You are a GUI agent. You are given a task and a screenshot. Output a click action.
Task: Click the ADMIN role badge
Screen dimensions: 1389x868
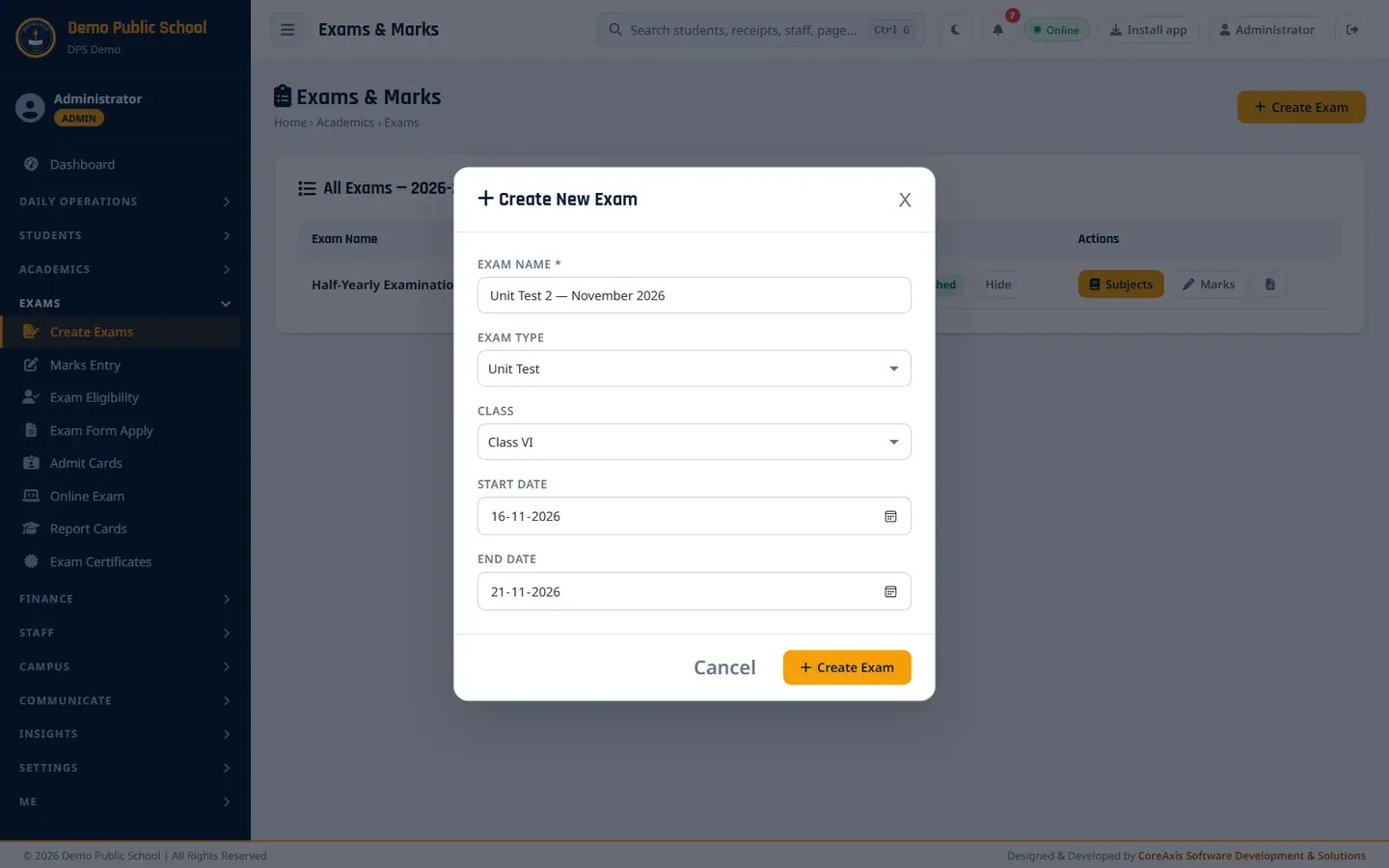[x=79, y=119]
